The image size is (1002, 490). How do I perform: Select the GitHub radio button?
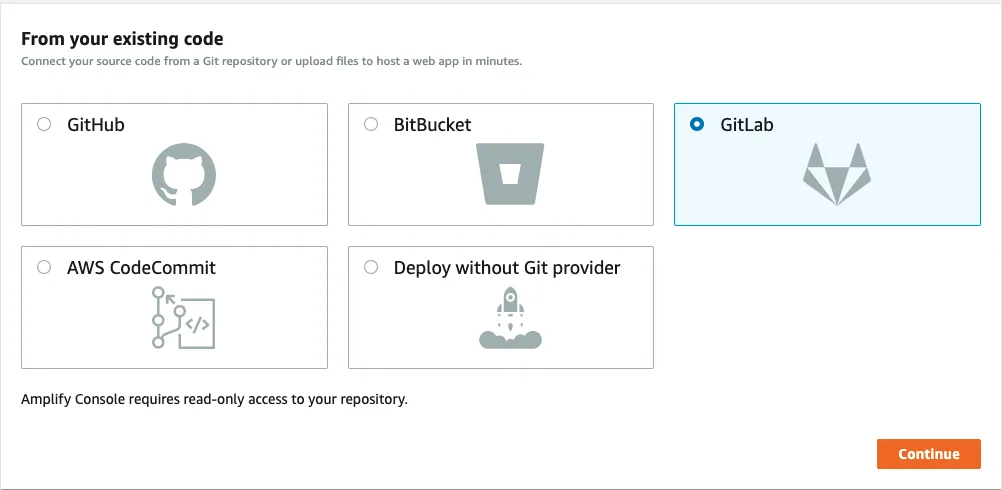point(44,125)
